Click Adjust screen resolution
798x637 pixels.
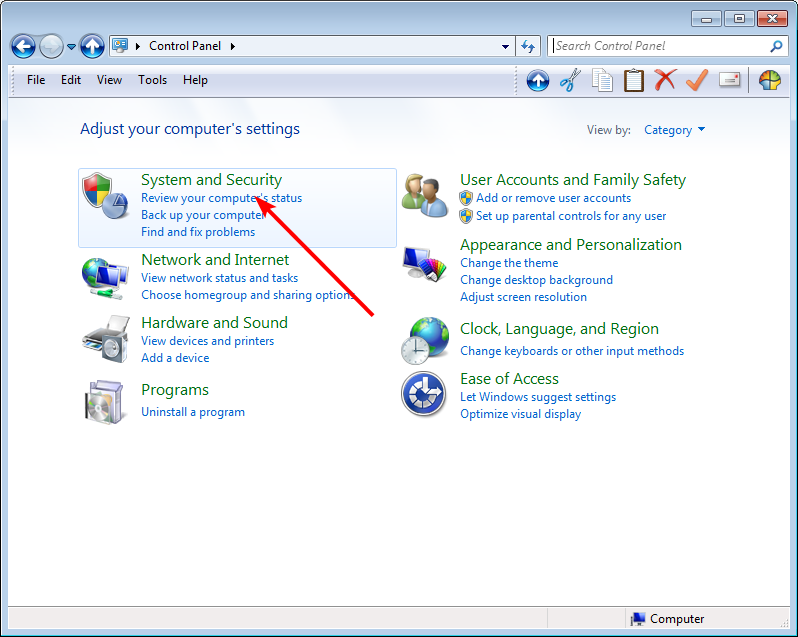tap(523, 297)
